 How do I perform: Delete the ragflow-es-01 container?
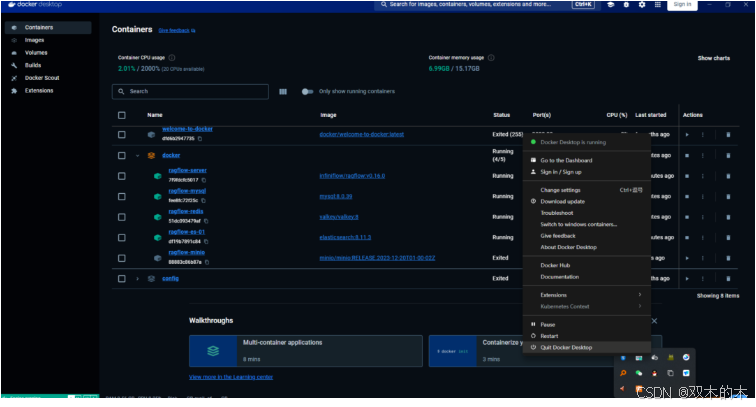pos(728,237)
